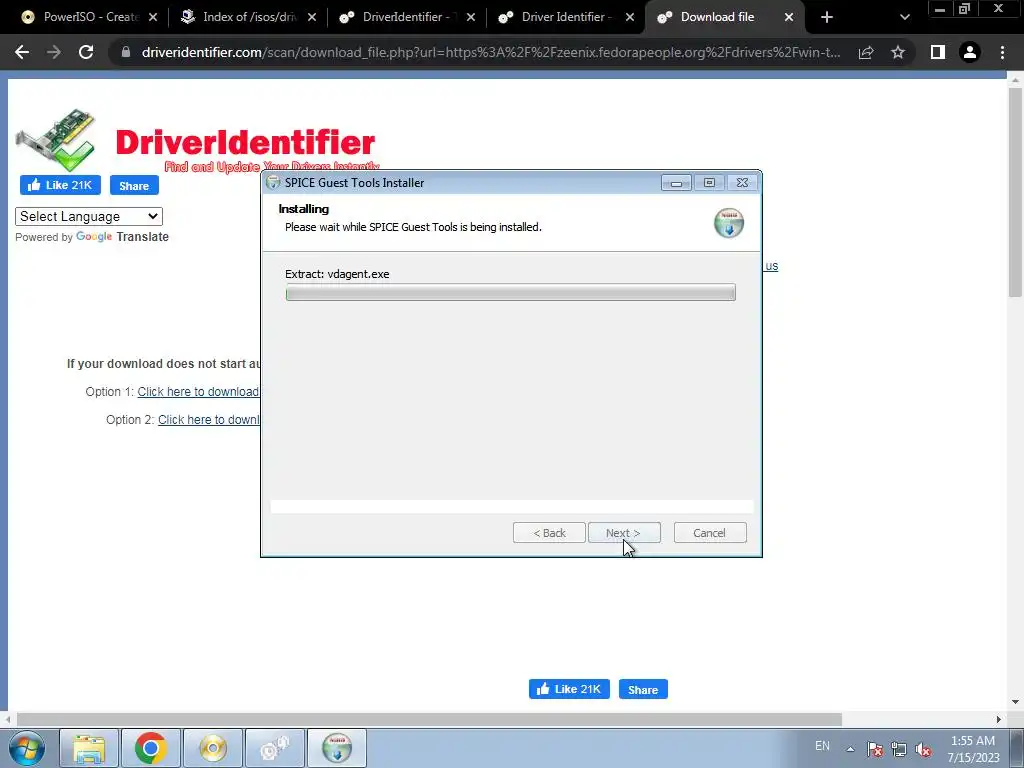
Task: Click the installer progress bar
Action: pos(511,293)
